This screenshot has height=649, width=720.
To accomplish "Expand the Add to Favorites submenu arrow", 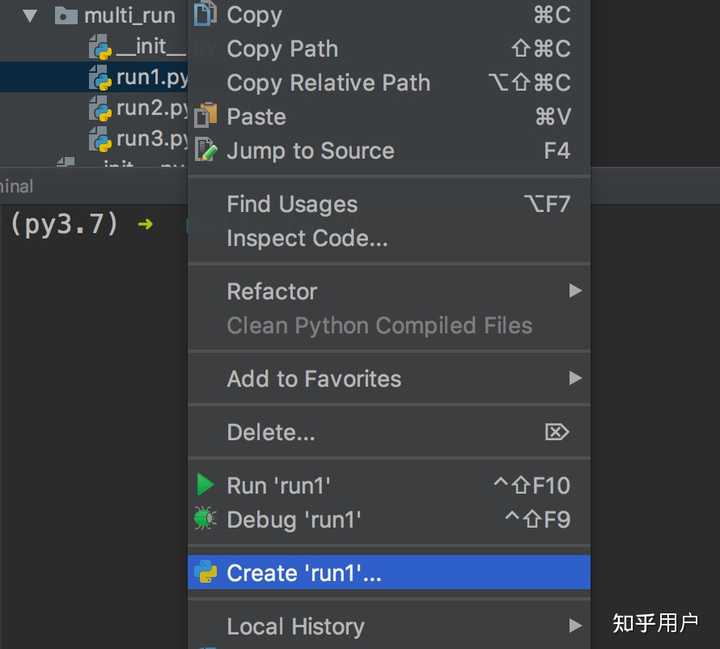I will 575,378.
